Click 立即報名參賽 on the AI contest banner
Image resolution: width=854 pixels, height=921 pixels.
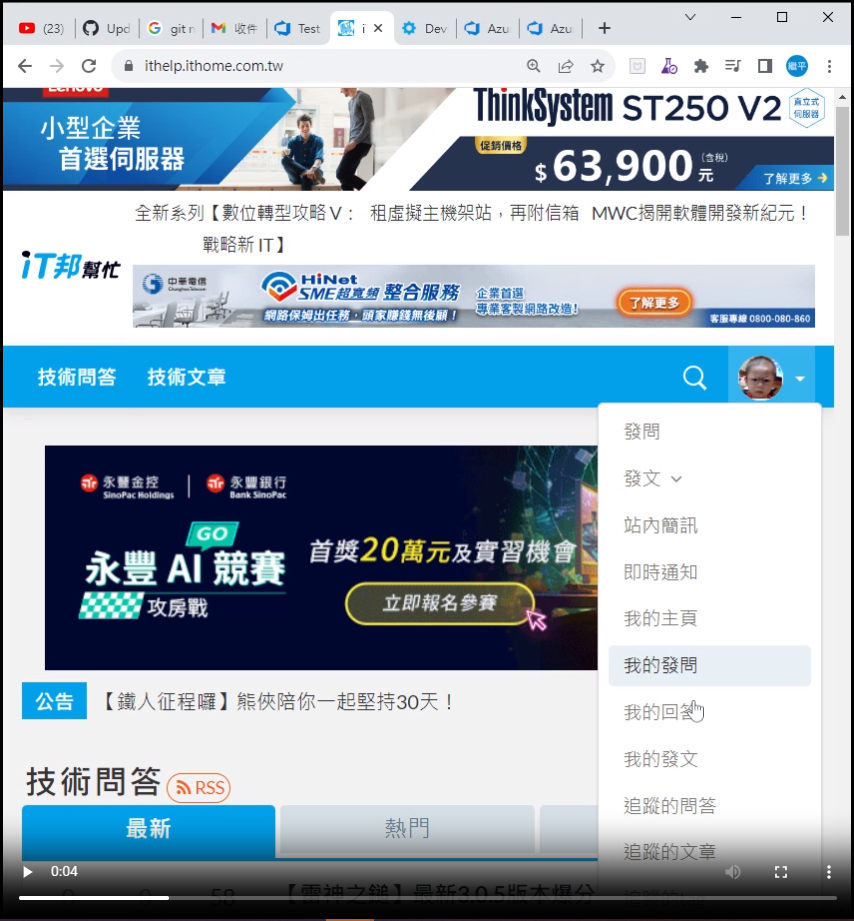[440, 603]
